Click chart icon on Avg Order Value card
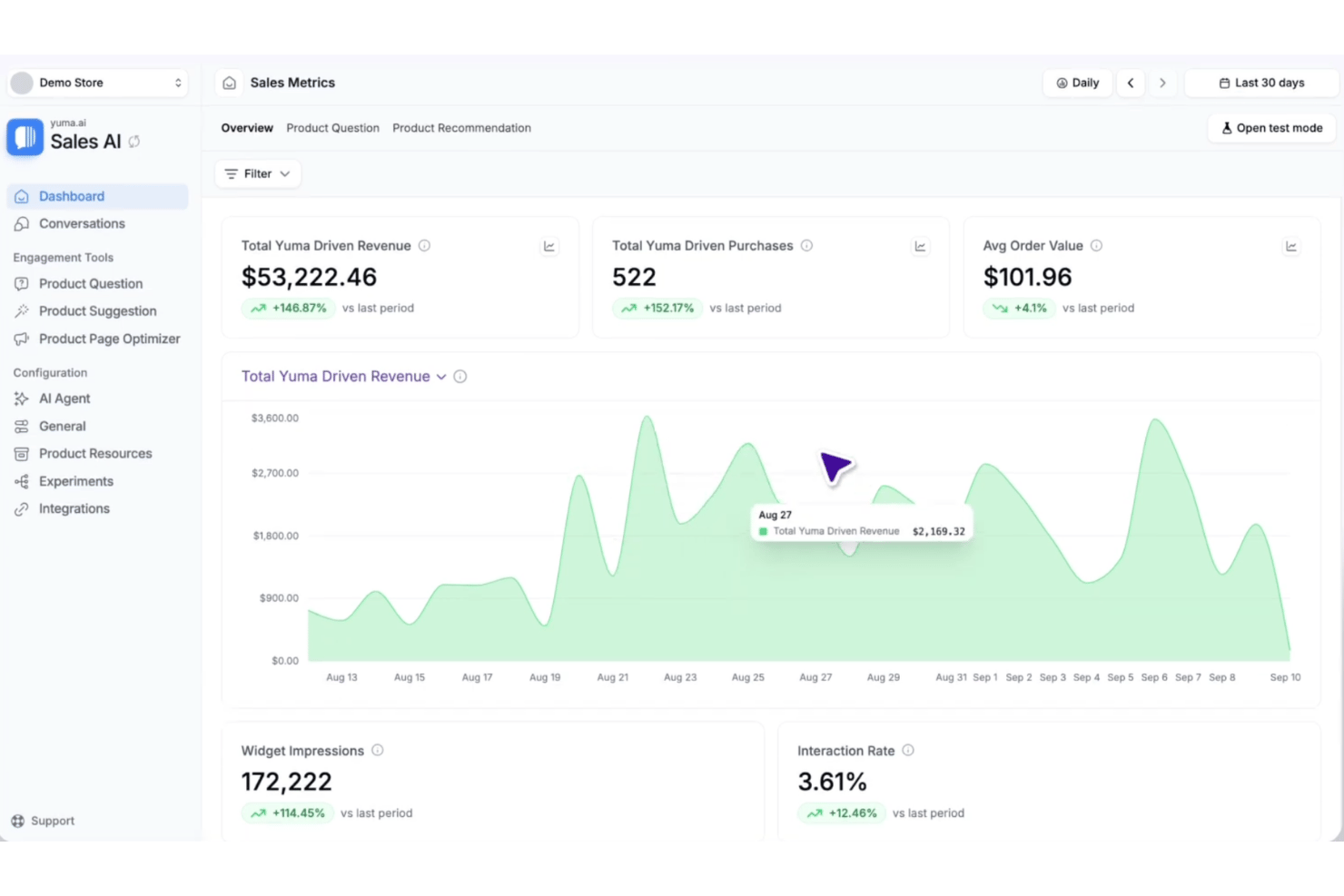The height and width of the screenshot is (896, 1344). click(x=1291, y=246)
